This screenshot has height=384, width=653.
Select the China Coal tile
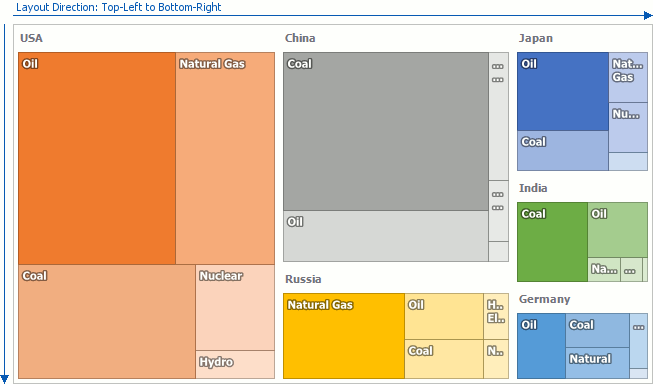386,131
